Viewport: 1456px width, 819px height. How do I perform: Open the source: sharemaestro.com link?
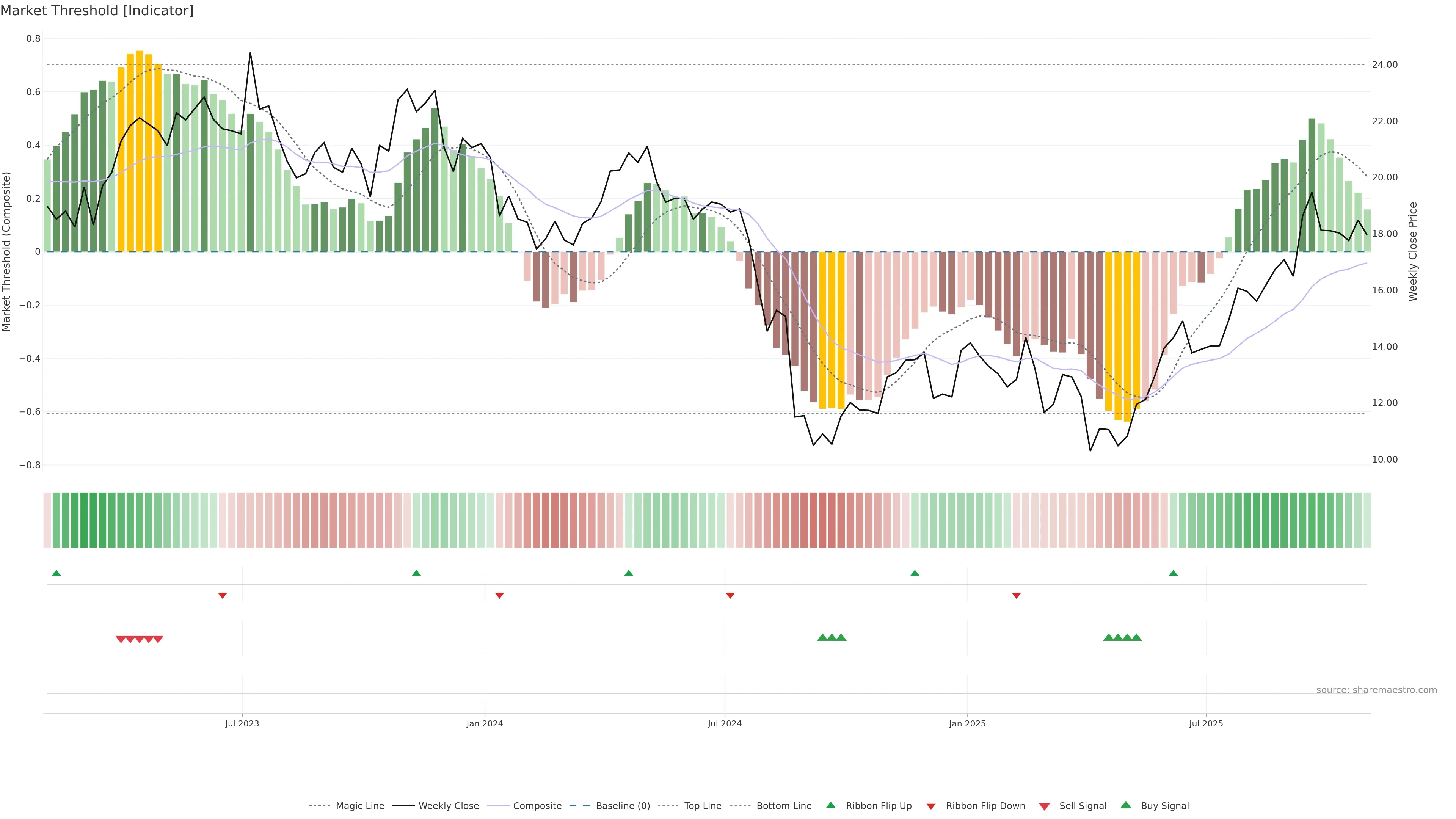[x=1376, y=690]
